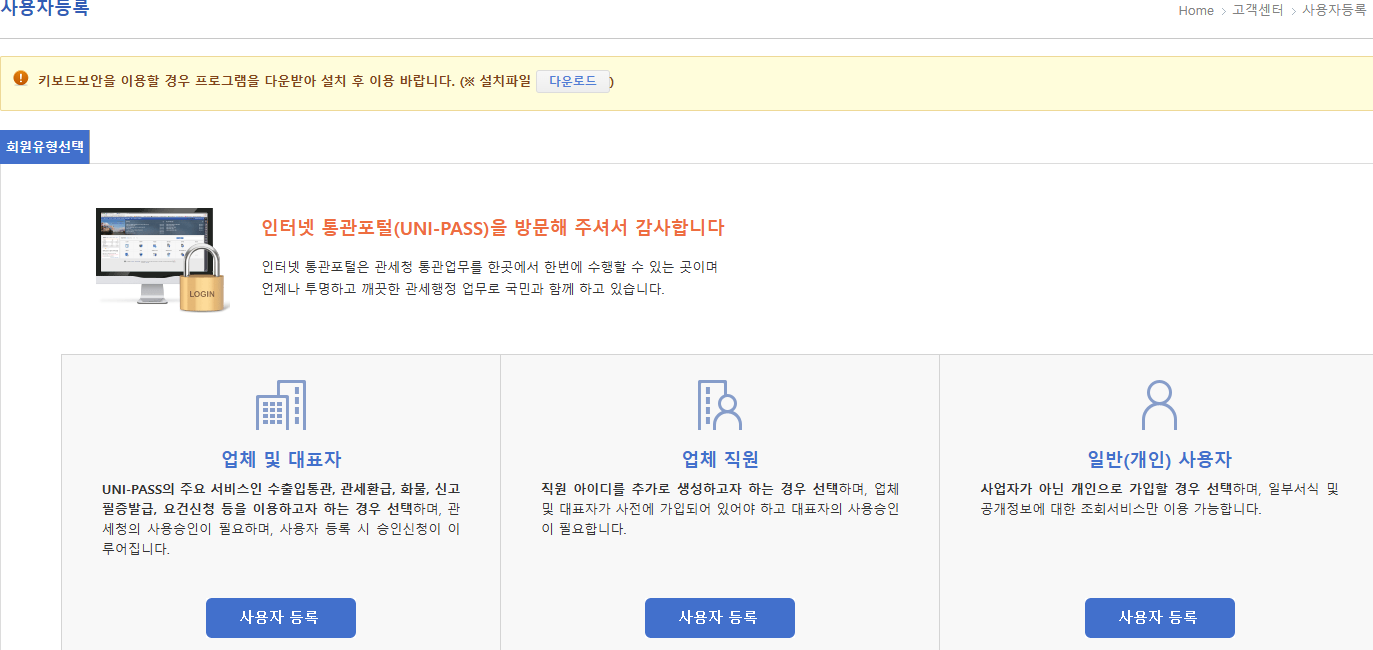
Task: Click 사용자 등록 under 업체 직원
Action: coord(720,618)
